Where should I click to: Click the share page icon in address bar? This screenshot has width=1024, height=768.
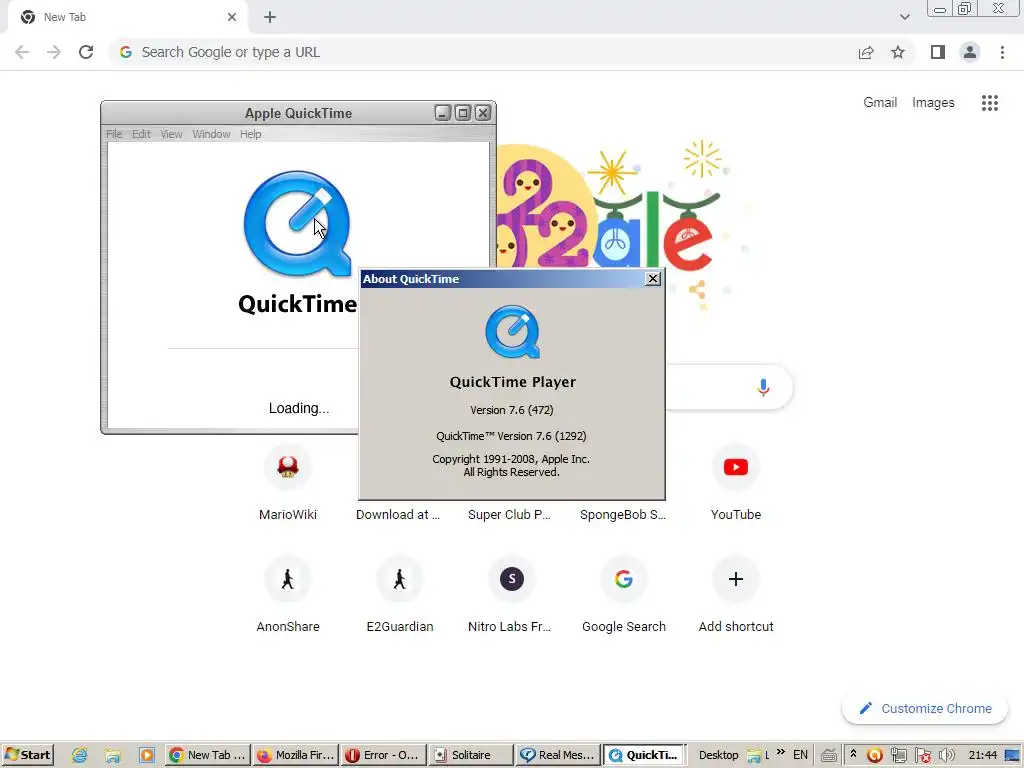[866, 52]
